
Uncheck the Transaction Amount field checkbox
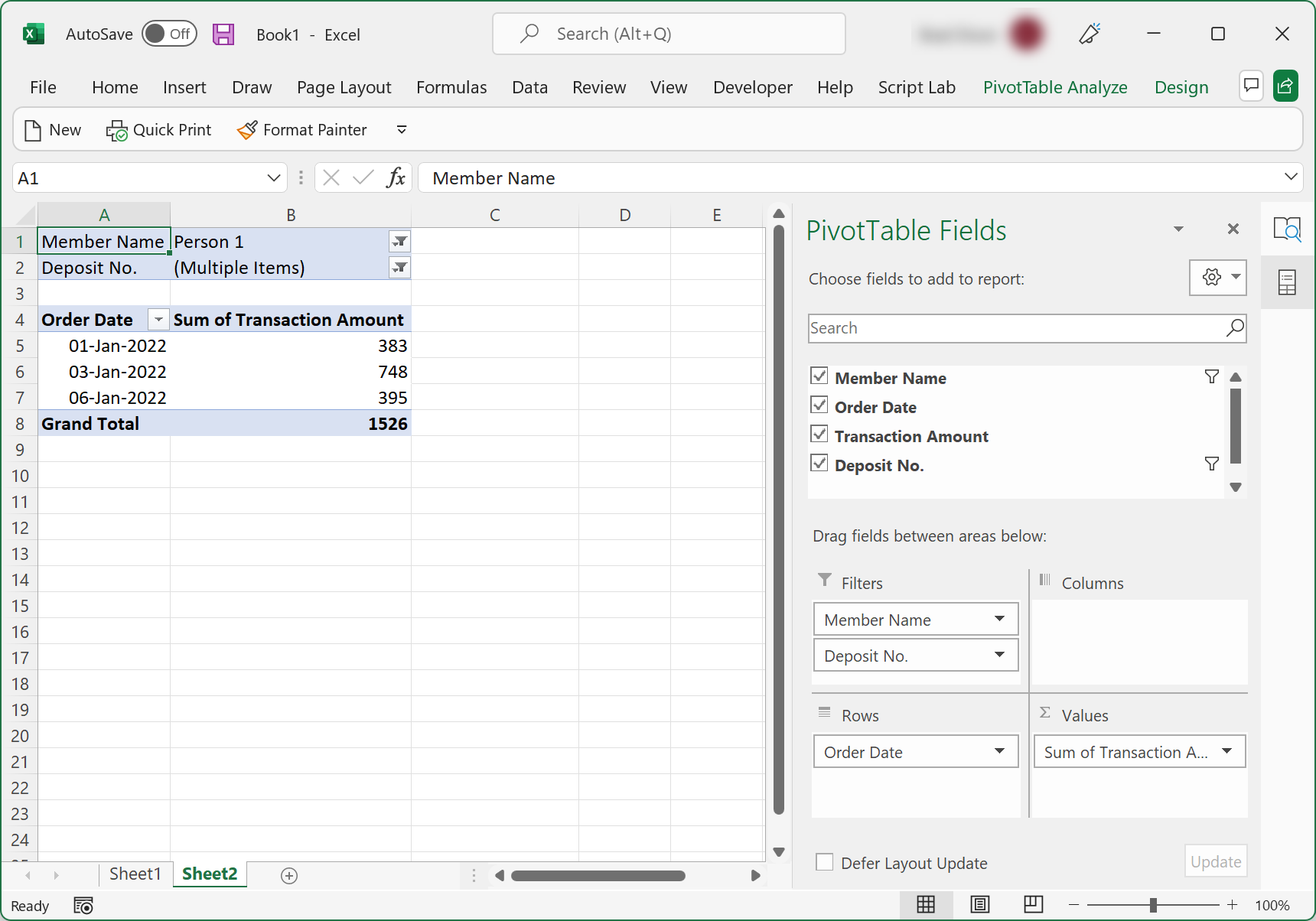pos(819,434)
